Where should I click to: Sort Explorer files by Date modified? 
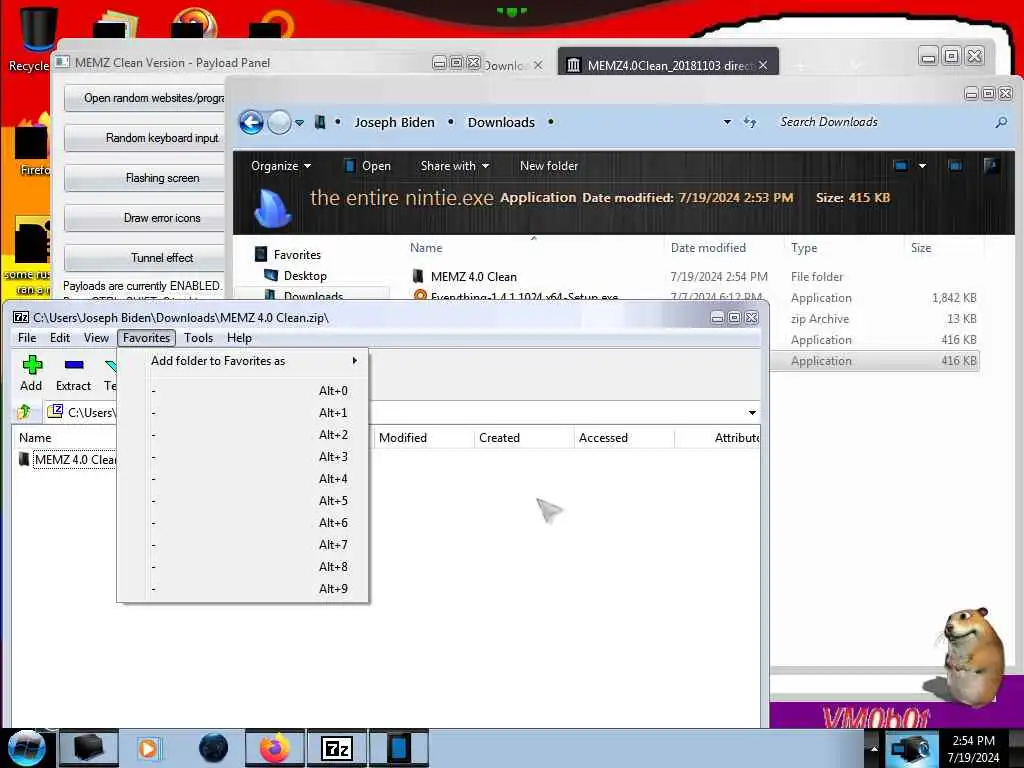pyautogui.click(x=708, y=248)
